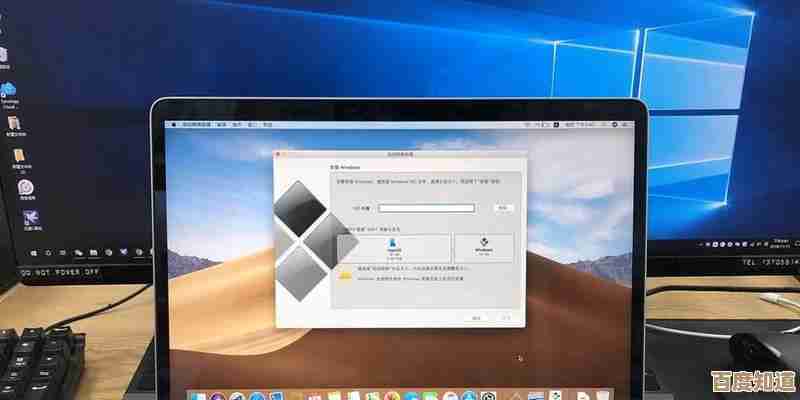
Task: Click the Boot Camp diamond logo
Action: pyautogui.click(x=307, y=229)
